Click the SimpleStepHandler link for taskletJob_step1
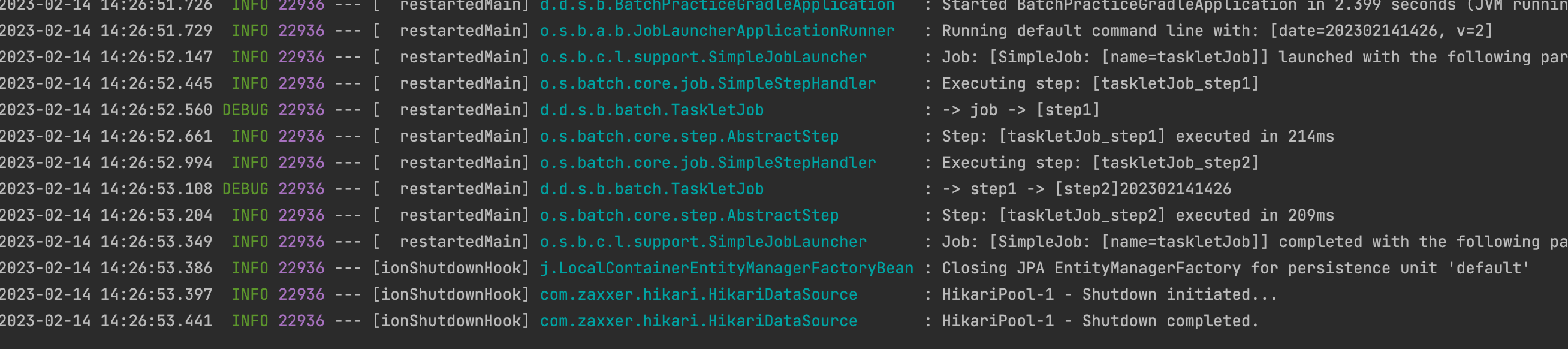This screenshot has height=349, width=1568. click(708, 83)
